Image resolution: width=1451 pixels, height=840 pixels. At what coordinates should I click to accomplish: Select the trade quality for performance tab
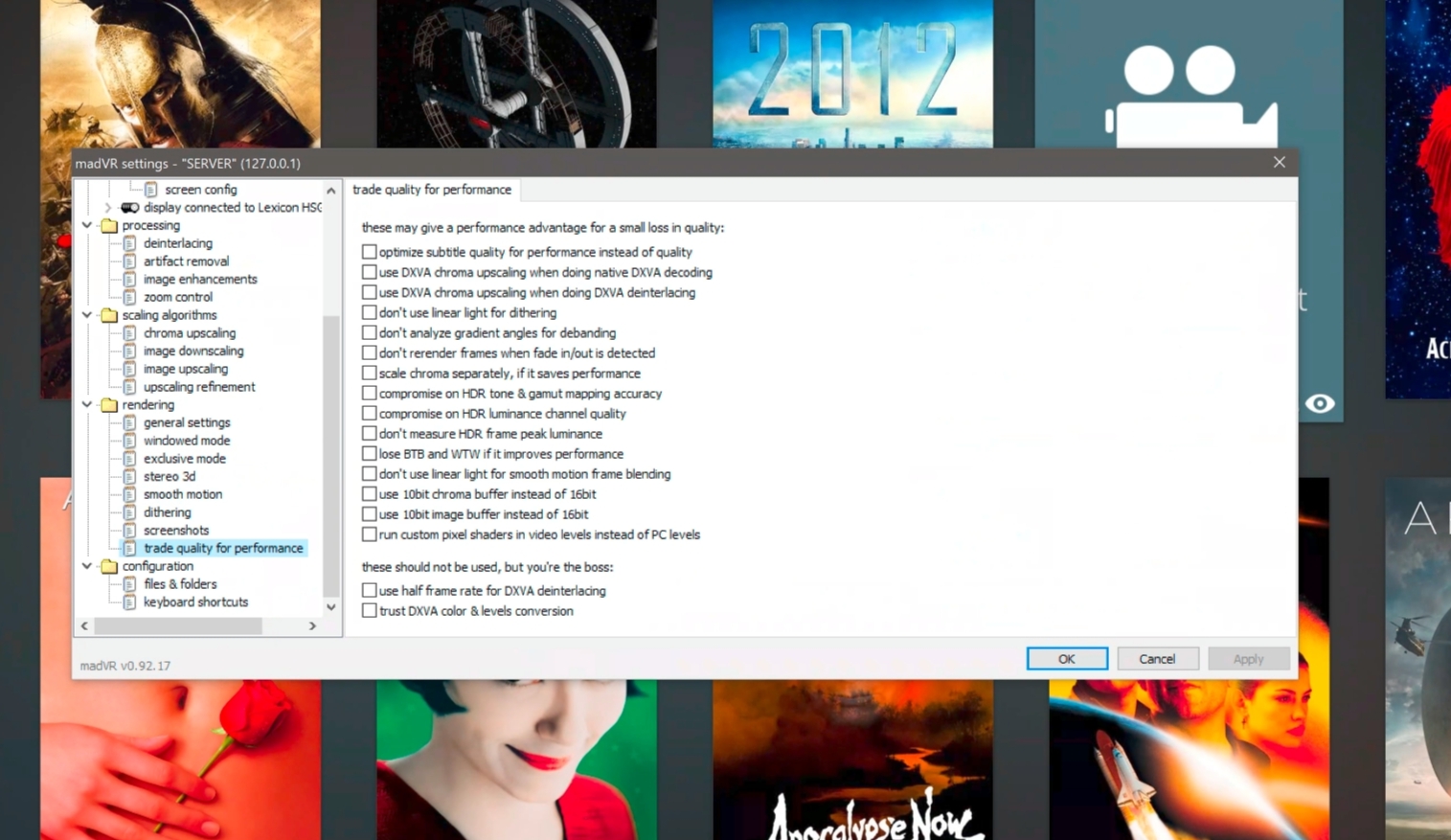(432, 190)
